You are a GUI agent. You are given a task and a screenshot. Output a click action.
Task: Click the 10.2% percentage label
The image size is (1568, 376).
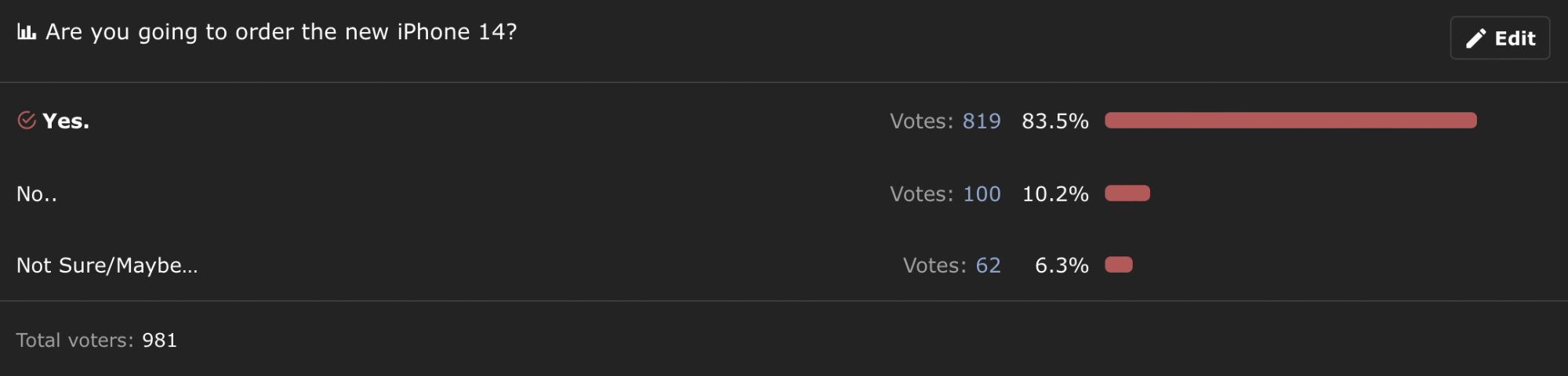pyautogui.click(x=1055, y=194)
